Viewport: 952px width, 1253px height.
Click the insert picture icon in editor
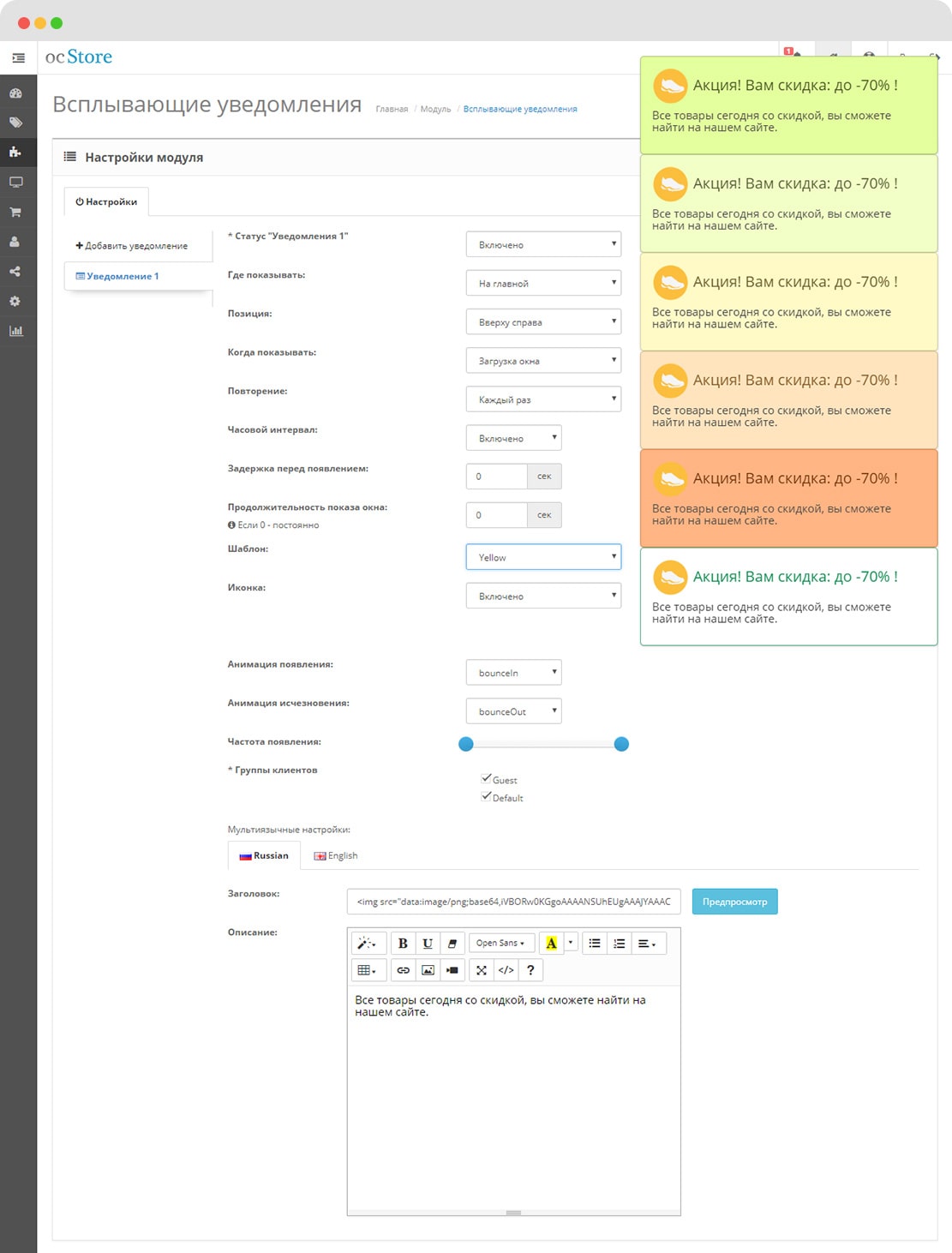428,970
